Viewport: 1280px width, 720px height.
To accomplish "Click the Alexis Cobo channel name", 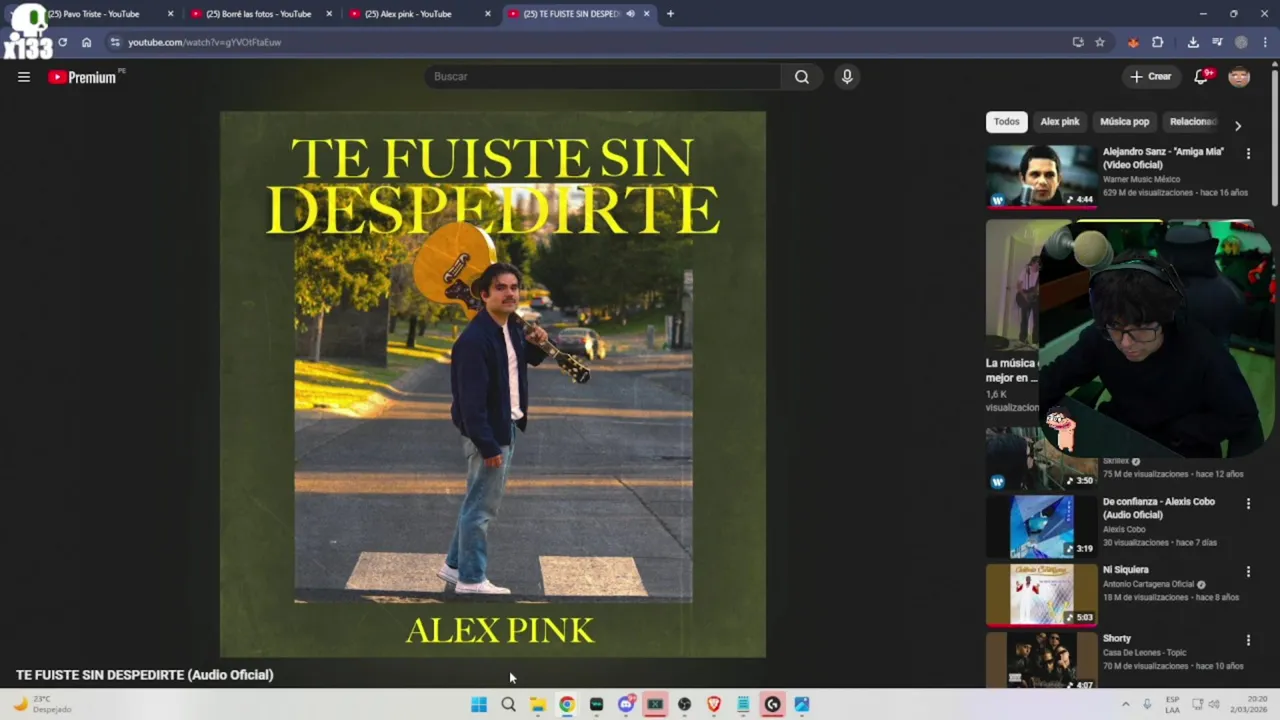I will (x=1124, y=529).
